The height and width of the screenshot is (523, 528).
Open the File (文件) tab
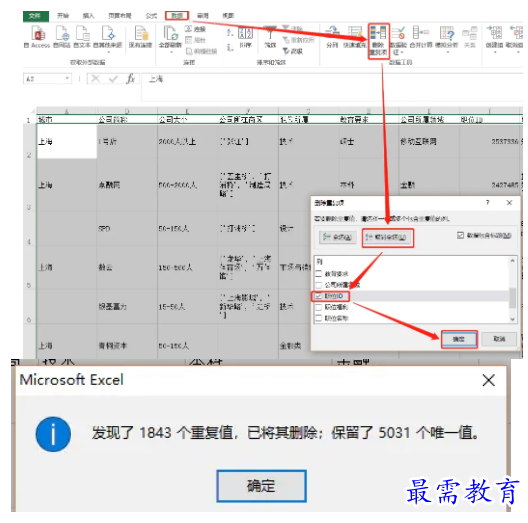tap(35, 16)
